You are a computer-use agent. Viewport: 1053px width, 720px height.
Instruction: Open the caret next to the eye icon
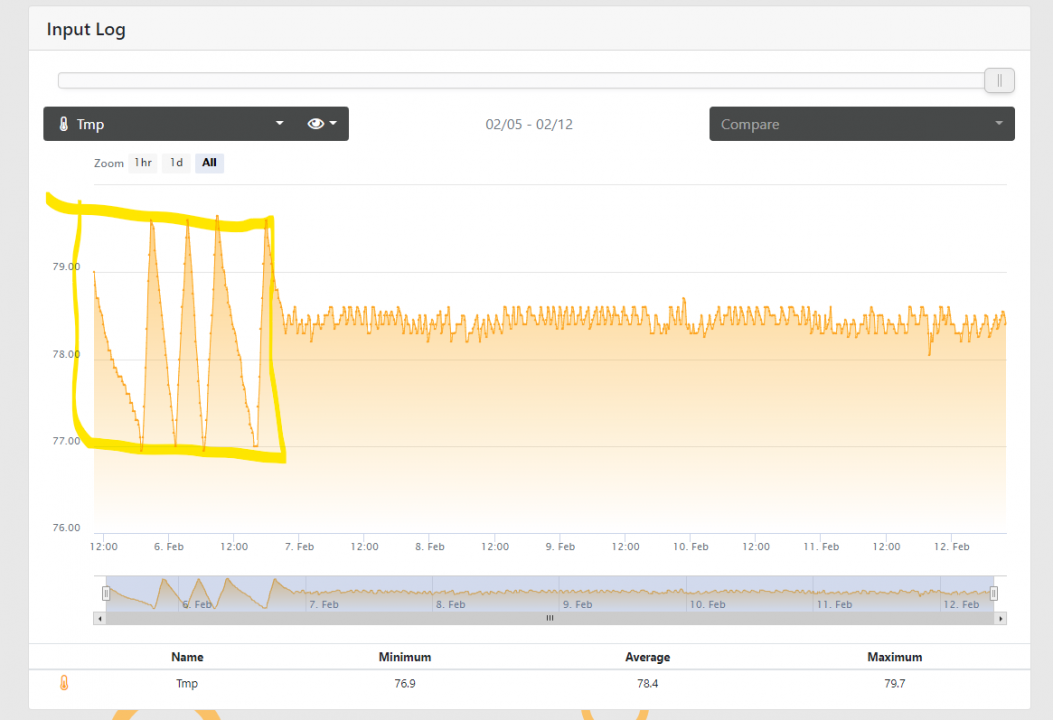(x=333, y=124)
